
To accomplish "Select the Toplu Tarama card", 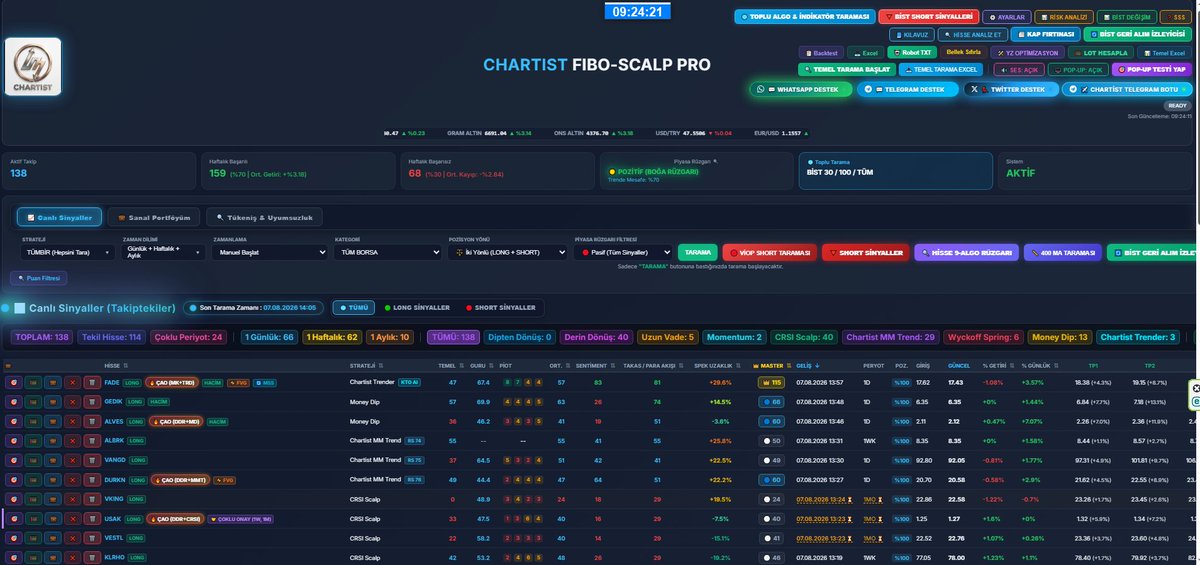I will pyautogui.click(x=895, y=171).
